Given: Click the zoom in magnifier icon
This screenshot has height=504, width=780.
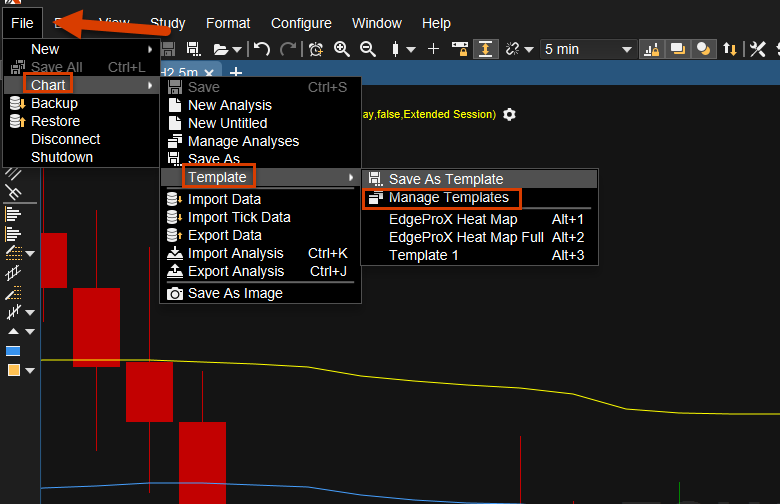Looking at the screenshot, I should (x=342, y=49).
